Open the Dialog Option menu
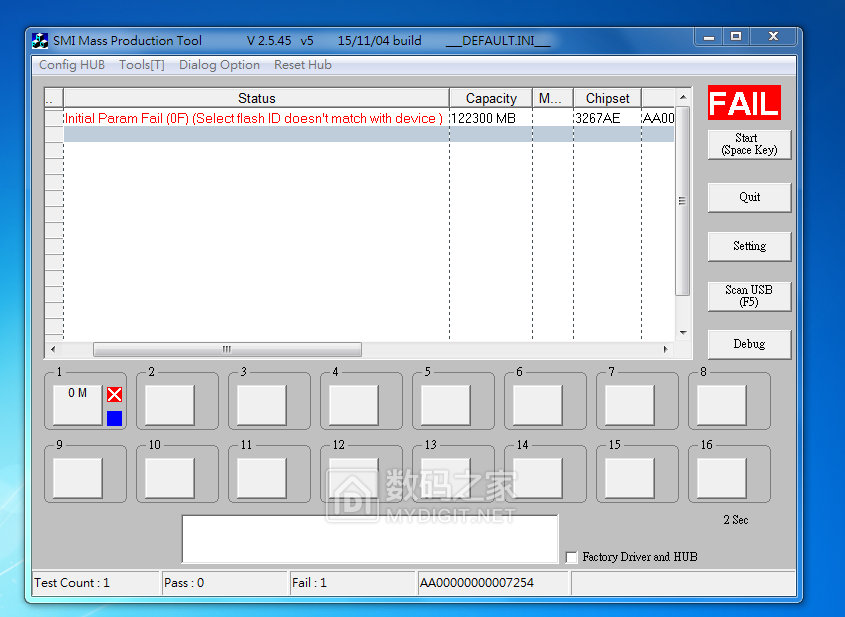The height and width of the screenshot is (617, 845). tap(219, 65)
